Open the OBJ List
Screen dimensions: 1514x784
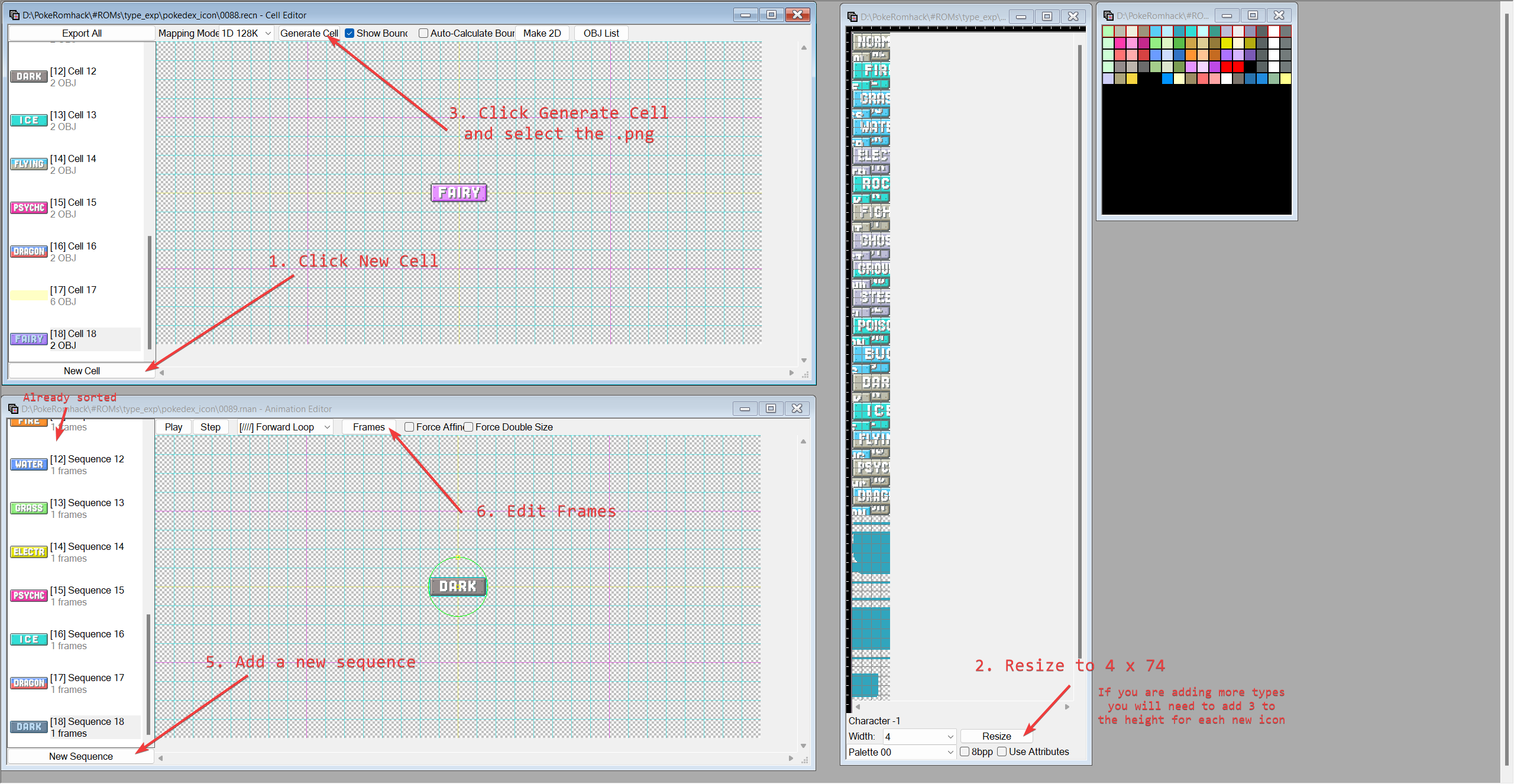[601, 33]
